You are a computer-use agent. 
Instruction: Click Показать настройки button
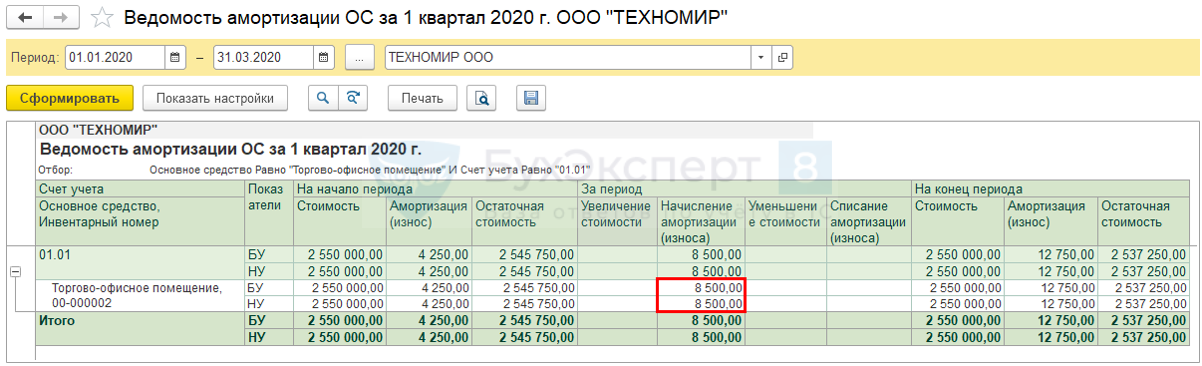point(215,98)
